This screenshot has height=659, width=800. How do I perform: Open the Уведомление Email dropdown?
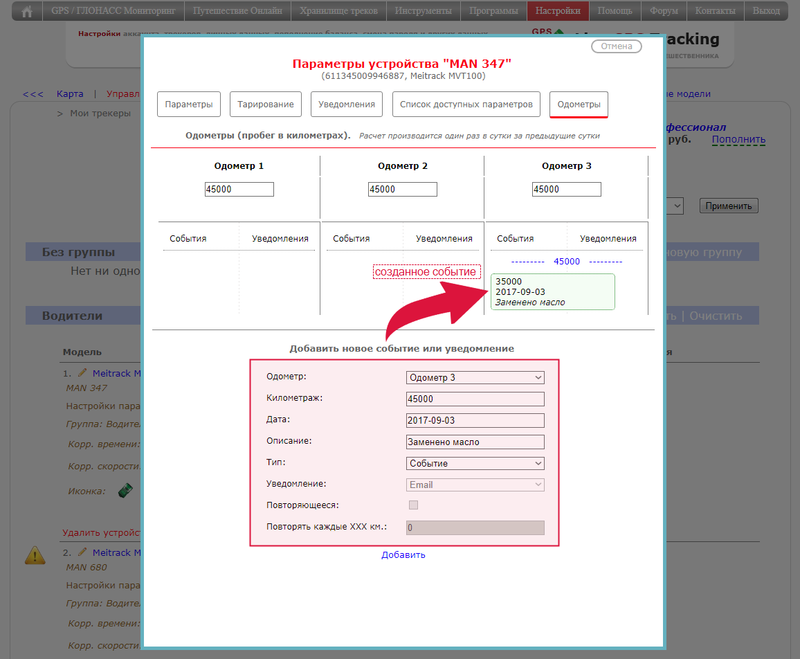(x=475, y=485)
